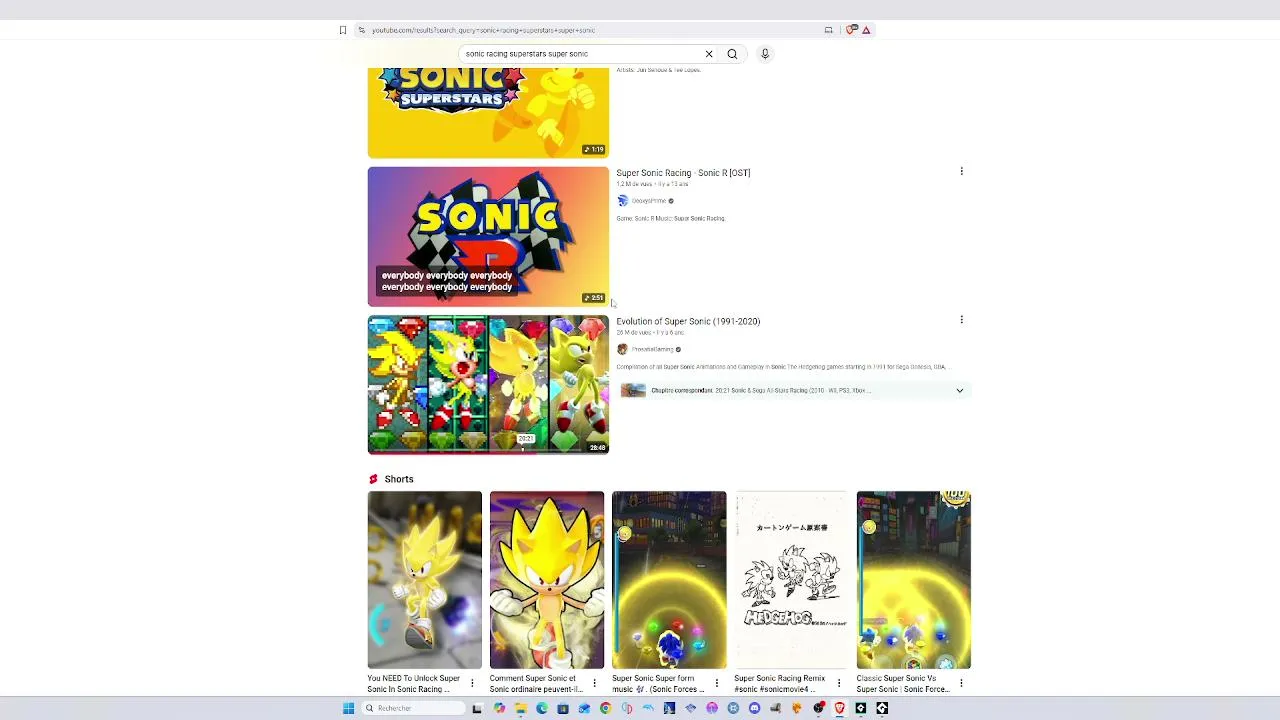
Task: Click the bookmark icon beside the address bar
Action: 342,30
